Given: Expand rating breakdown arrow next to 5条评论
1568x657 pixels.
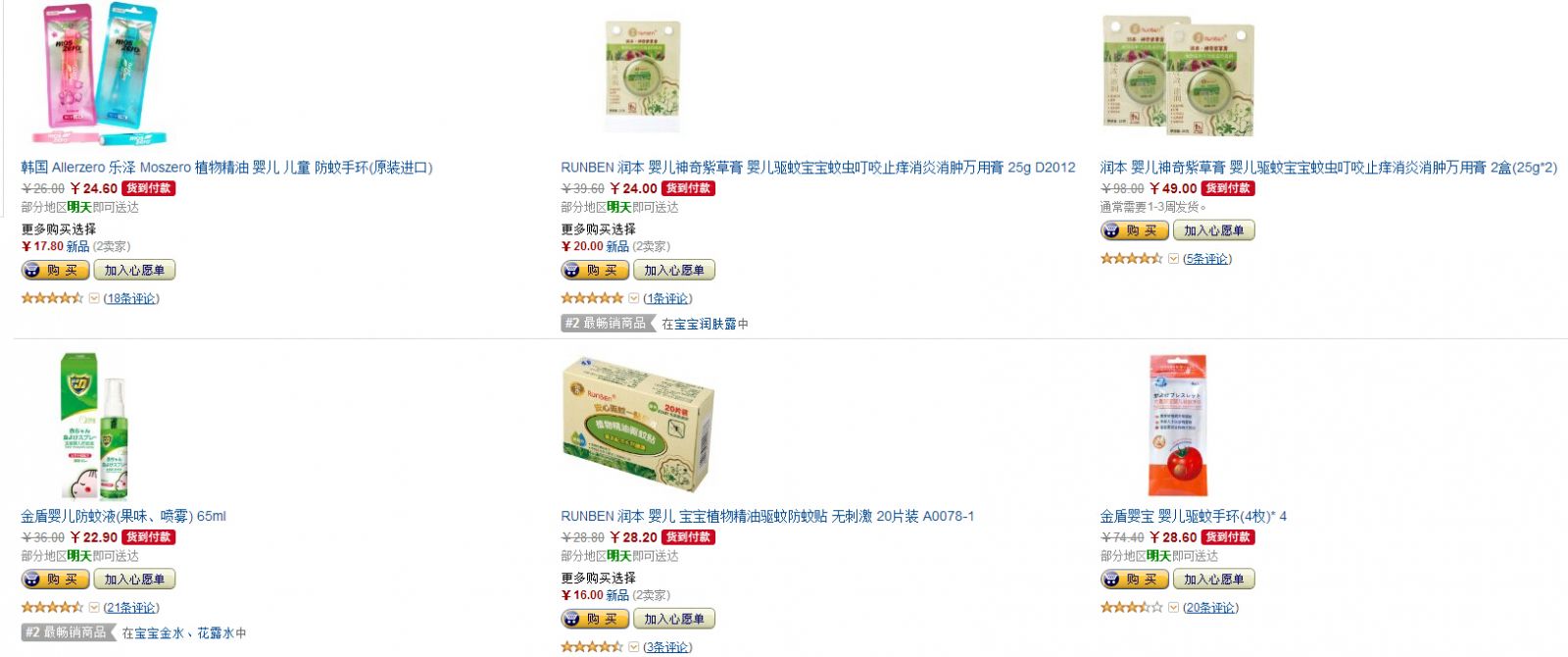Looking at the screenshot, I should pyautogui.click(x=1173, y=259).
